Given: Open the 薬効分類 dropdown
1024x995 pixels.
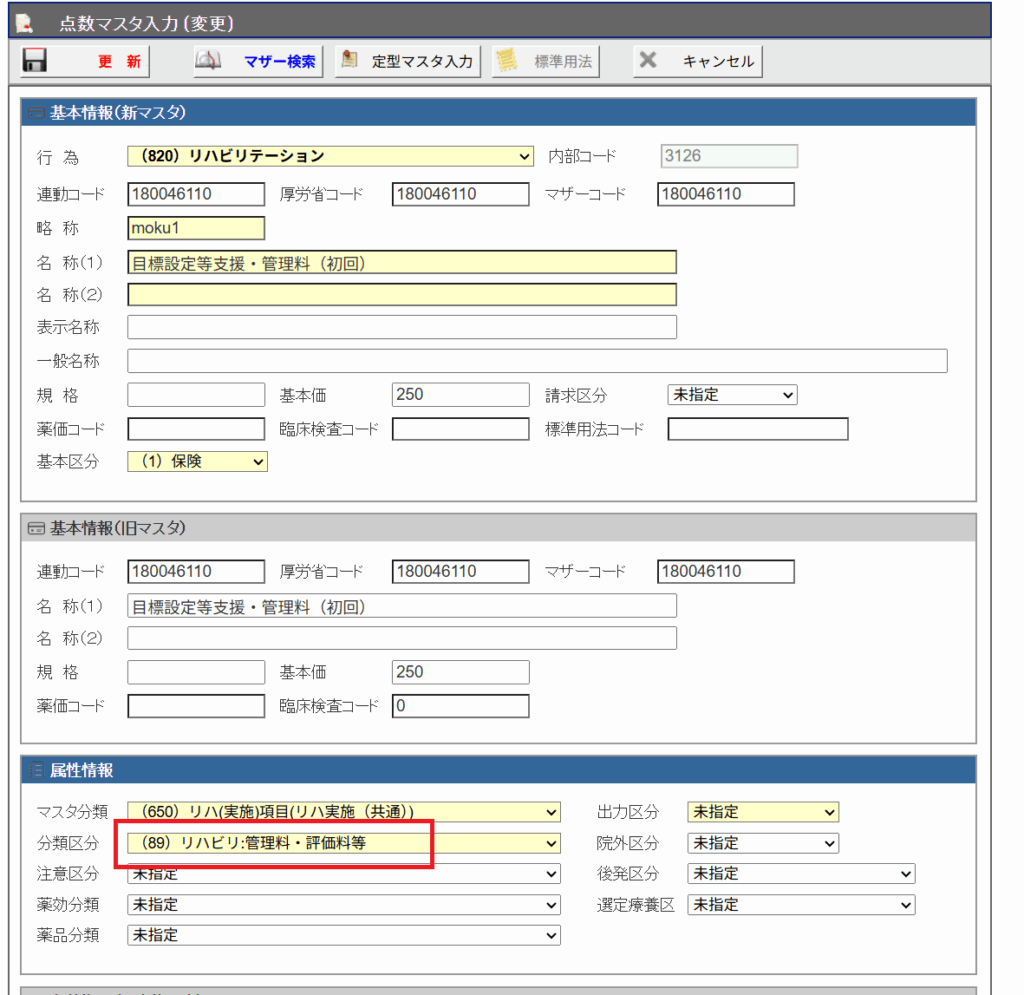Looking at the screenshot, I should click(344, 905).
